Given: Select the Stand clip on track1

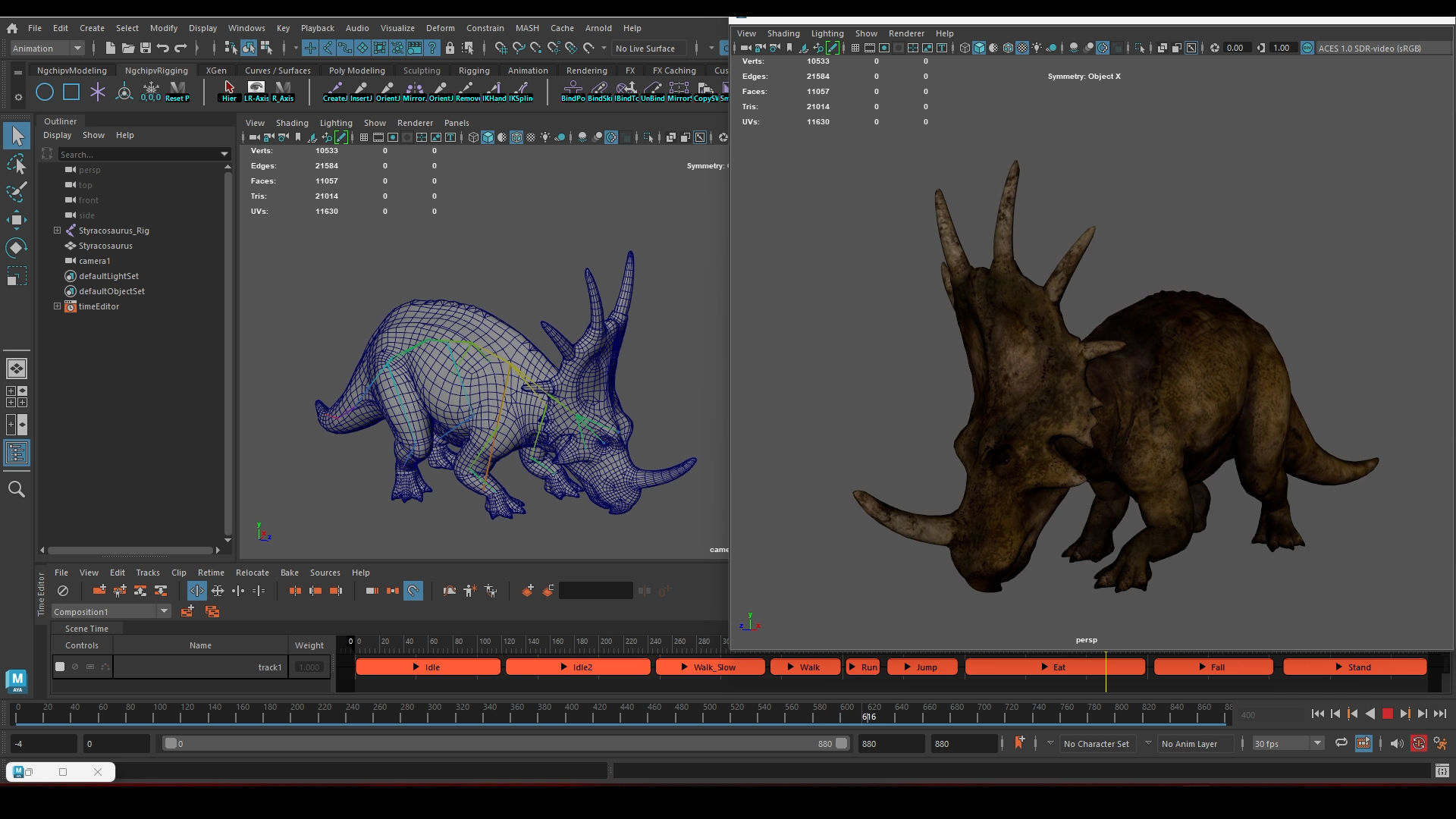Looking at the screenshot, I should pos(1355,667).
